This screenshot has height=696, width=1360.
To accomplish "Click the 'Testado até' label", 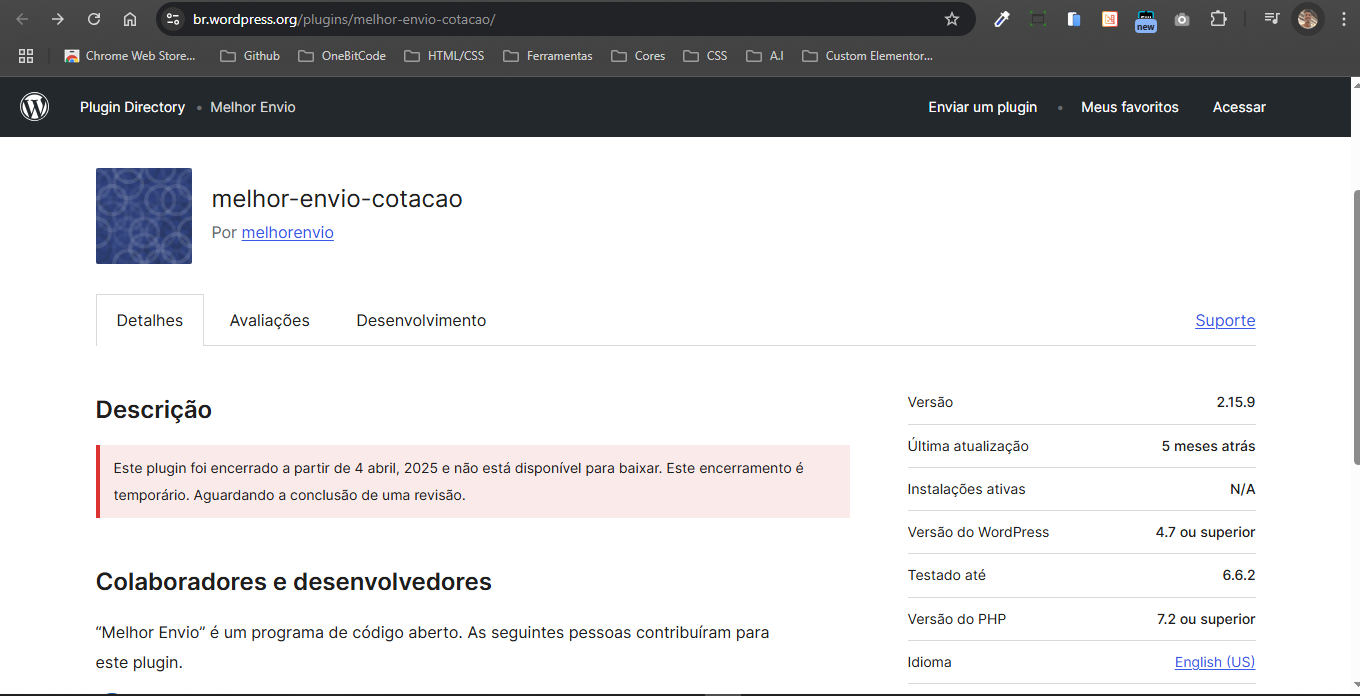I will 946,575.
